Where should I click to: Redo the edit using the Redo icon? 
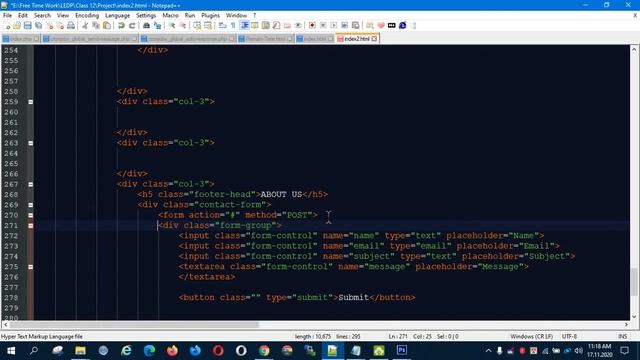tap(132, 25)
